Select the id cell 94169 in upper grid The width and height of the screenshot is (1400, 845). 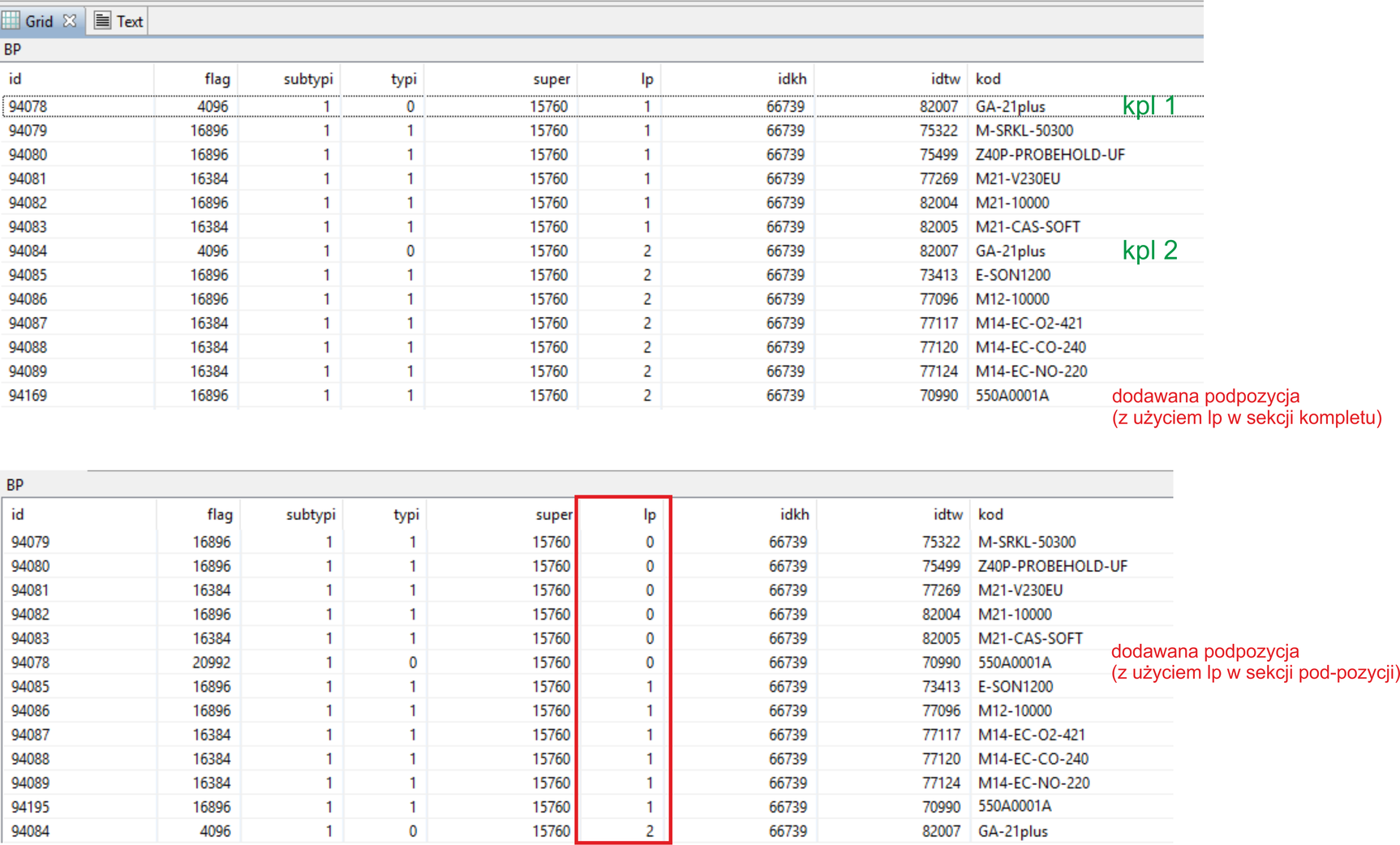[28, 396]
